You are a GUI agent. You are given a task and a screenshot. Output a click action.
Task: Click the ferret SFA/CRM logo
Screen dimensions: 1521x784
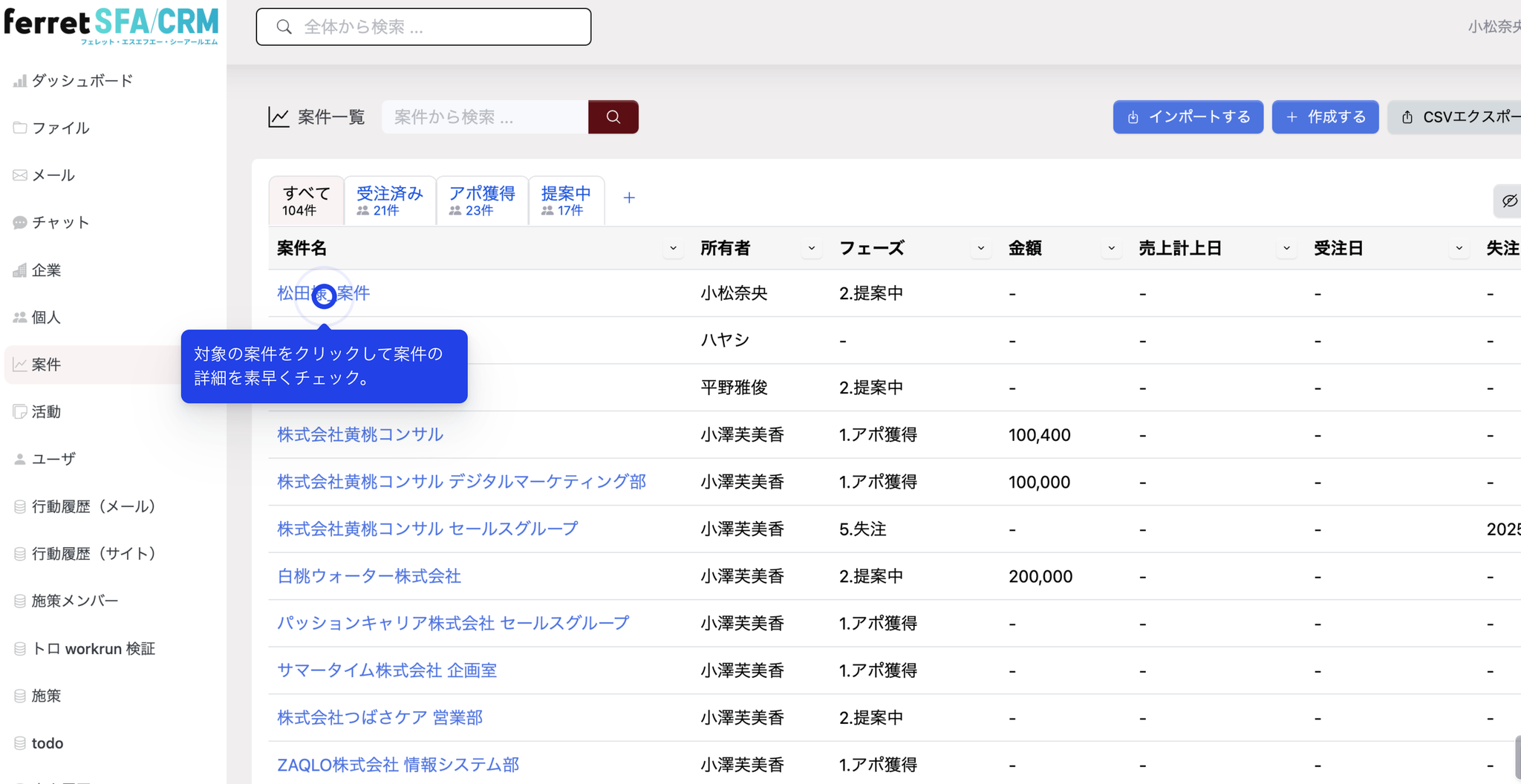pos(111,25)
